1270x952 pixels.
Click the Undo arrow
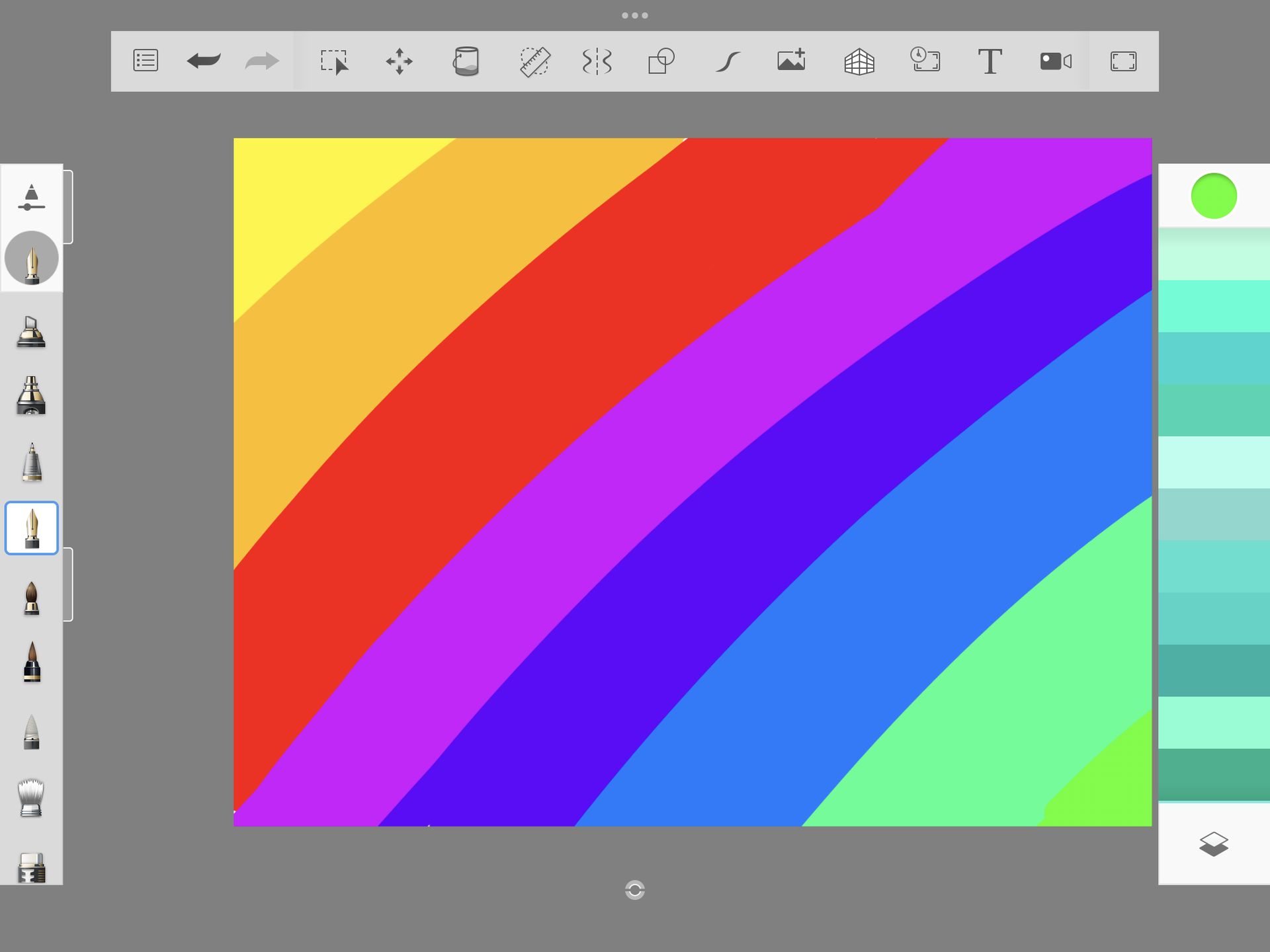tap(203, 61)
